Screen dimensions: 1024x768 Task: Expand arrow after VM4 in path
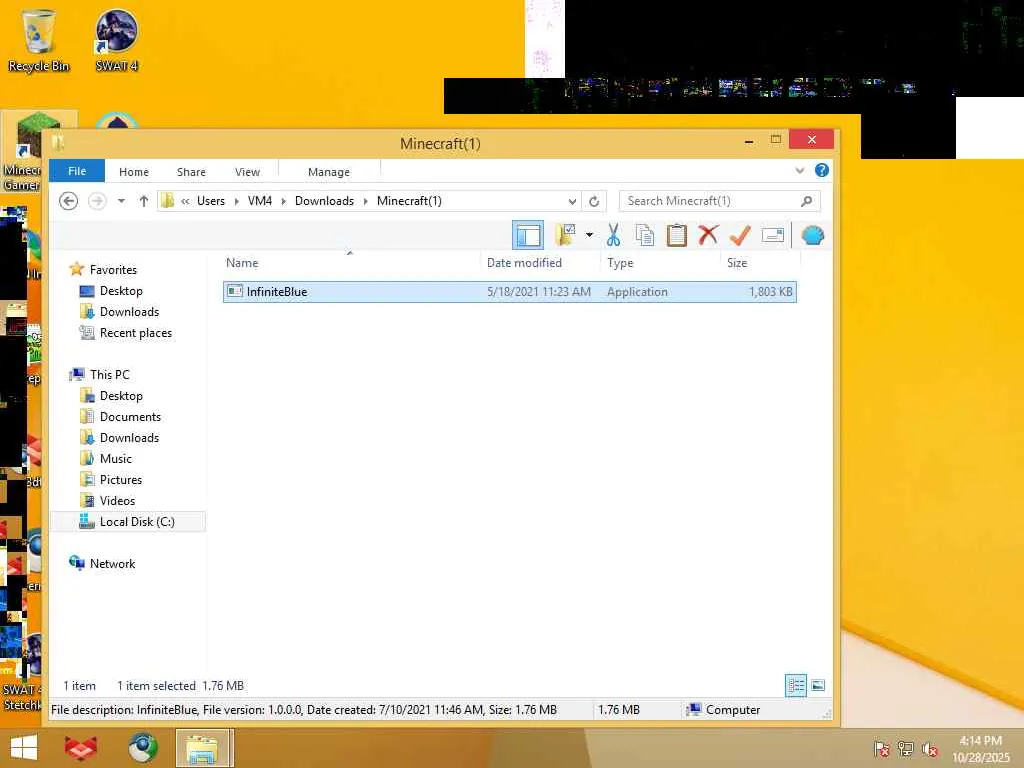(x=283, y=201)
